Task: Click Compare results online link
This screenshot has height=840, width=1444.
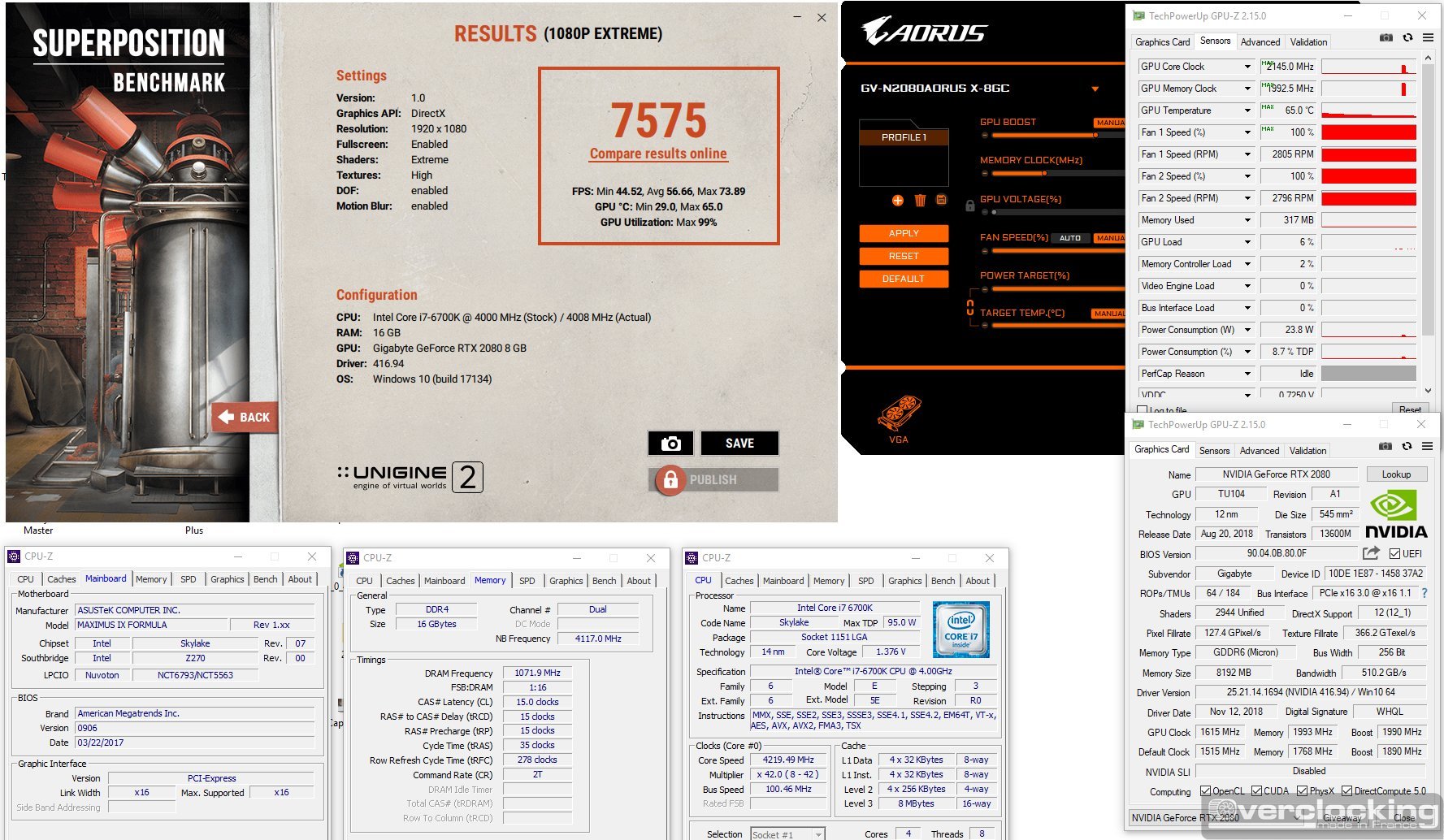Action: click(x=658, y=154)
